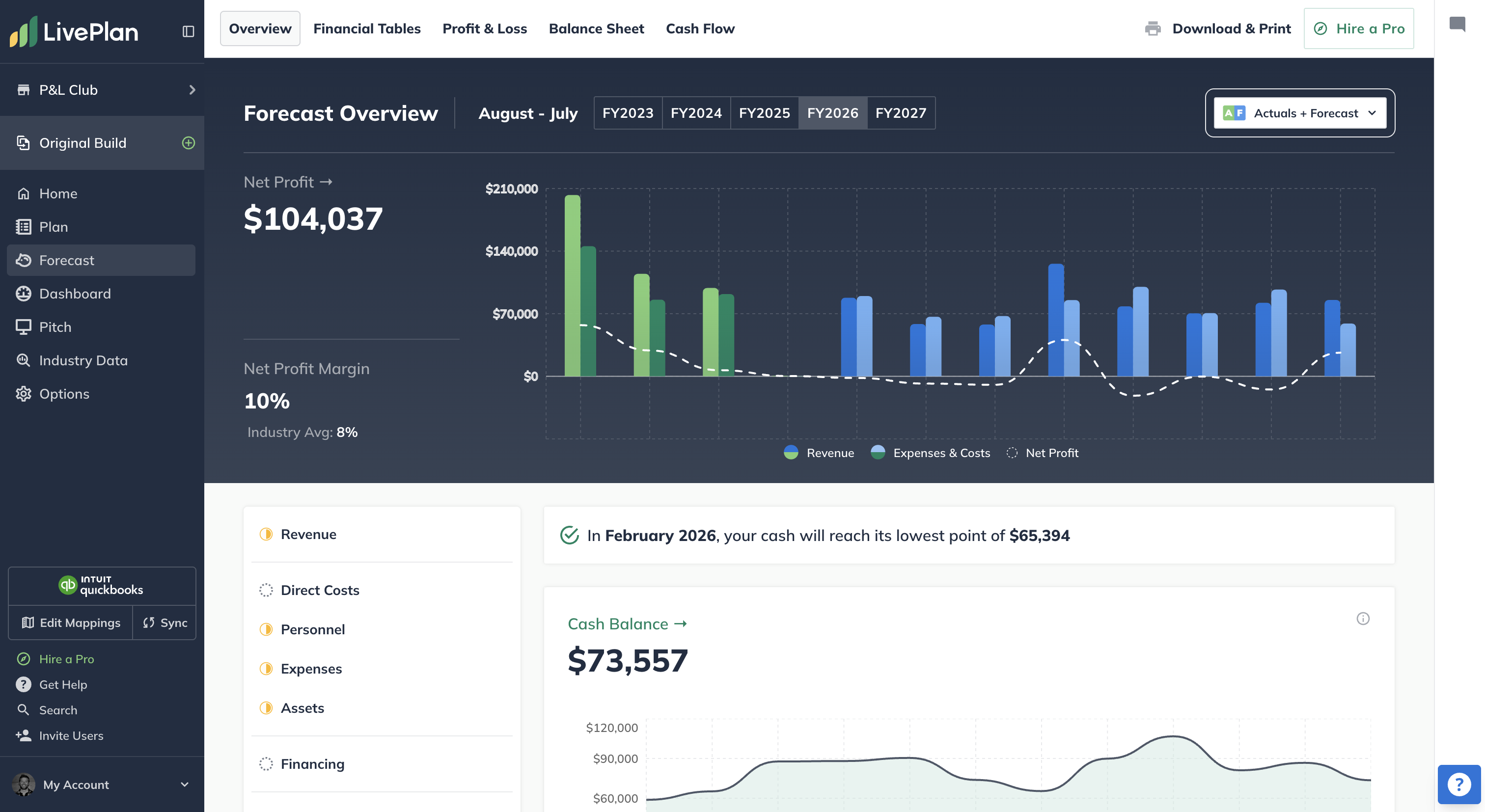Click the printer icon near Download & Print
1485x812 pixels.
click(1153, 28)
